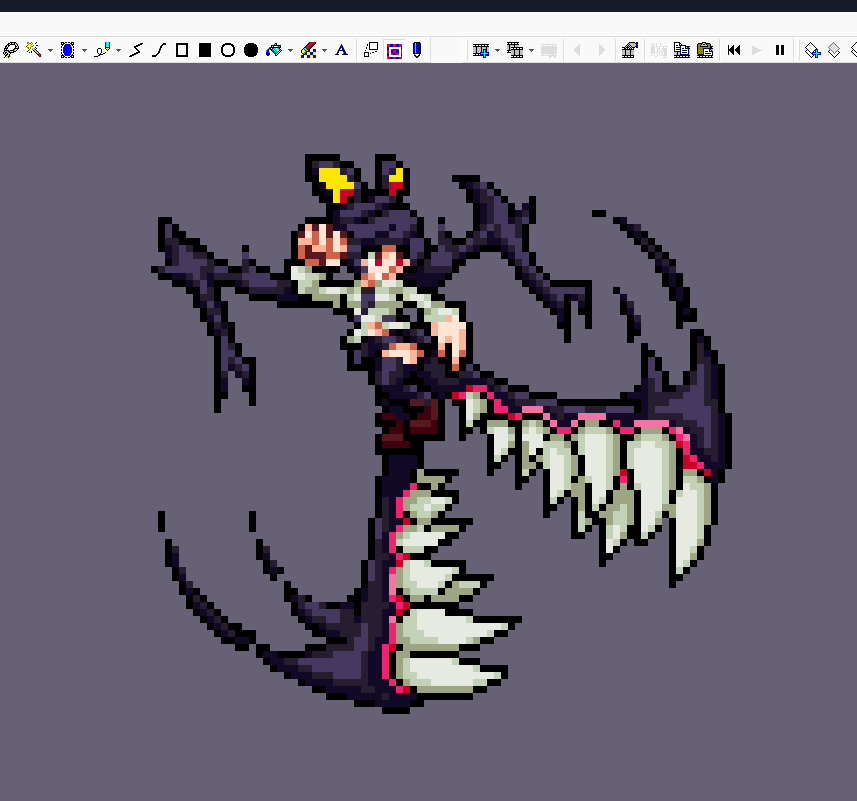Image resolution: width=857 pixels, height=801 pixels.
Task: Expand the add frame dropdown arrow
Action: 497,51
